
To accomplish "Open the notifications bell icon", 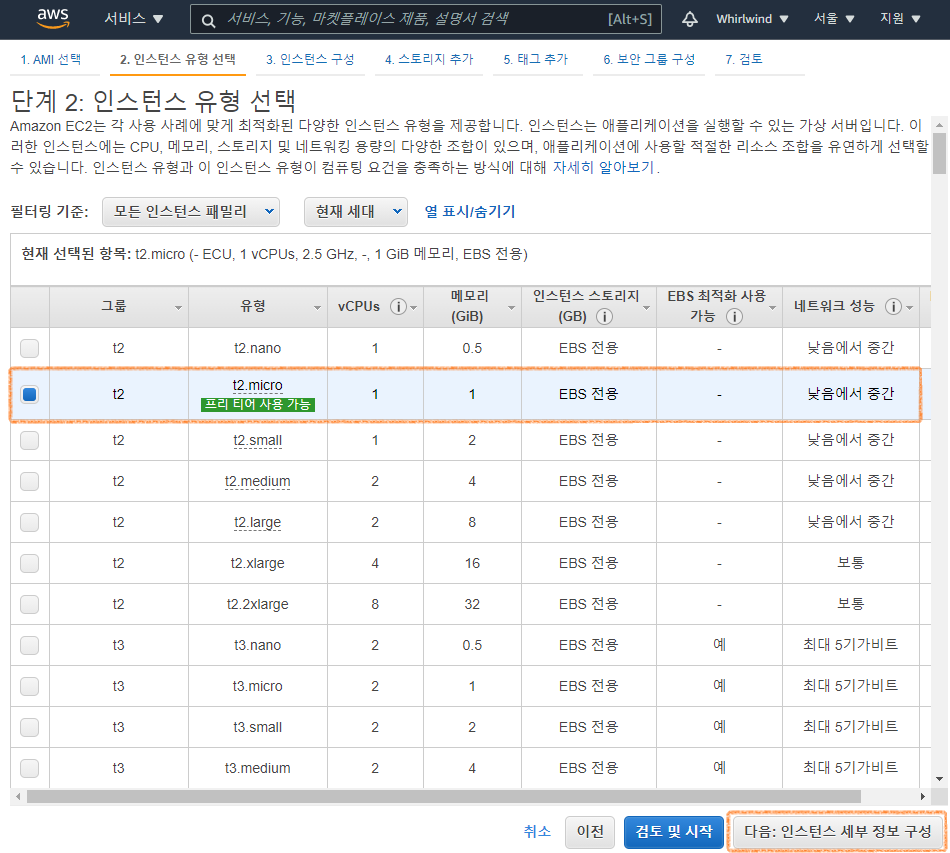I will pos(689,19).
